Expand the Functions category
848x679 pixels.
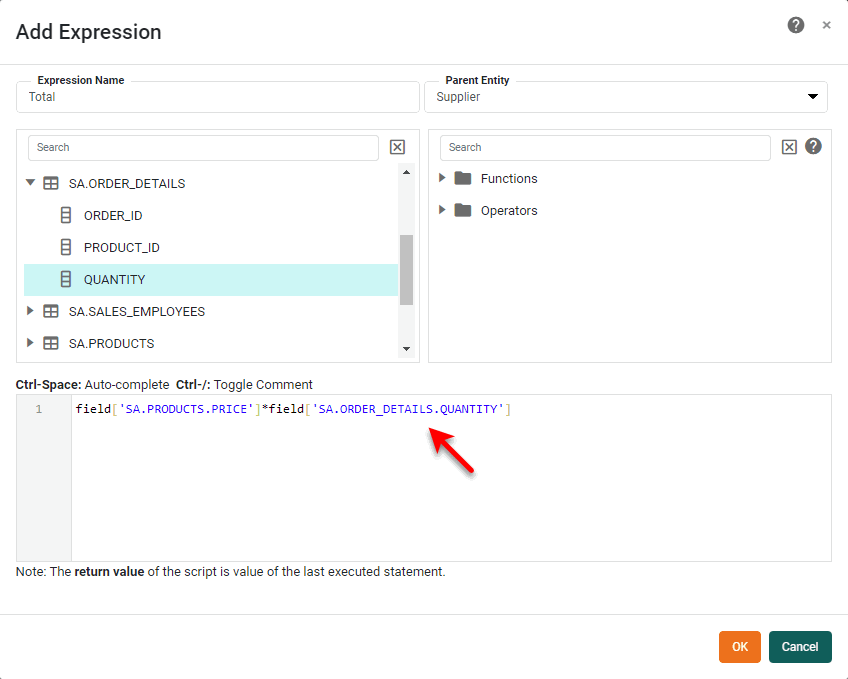tap(442, 178)
